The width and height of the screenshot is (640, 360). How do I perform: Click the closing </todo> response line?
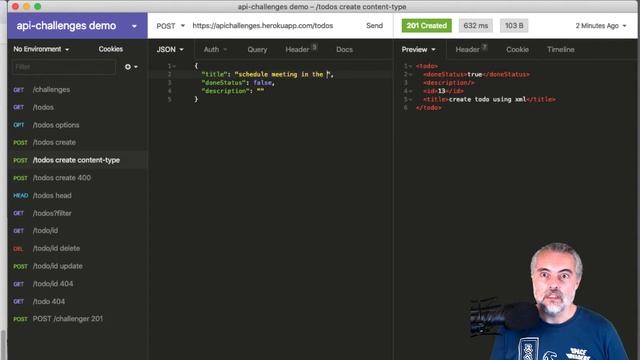pyautogui.click(x=428, y=108)
